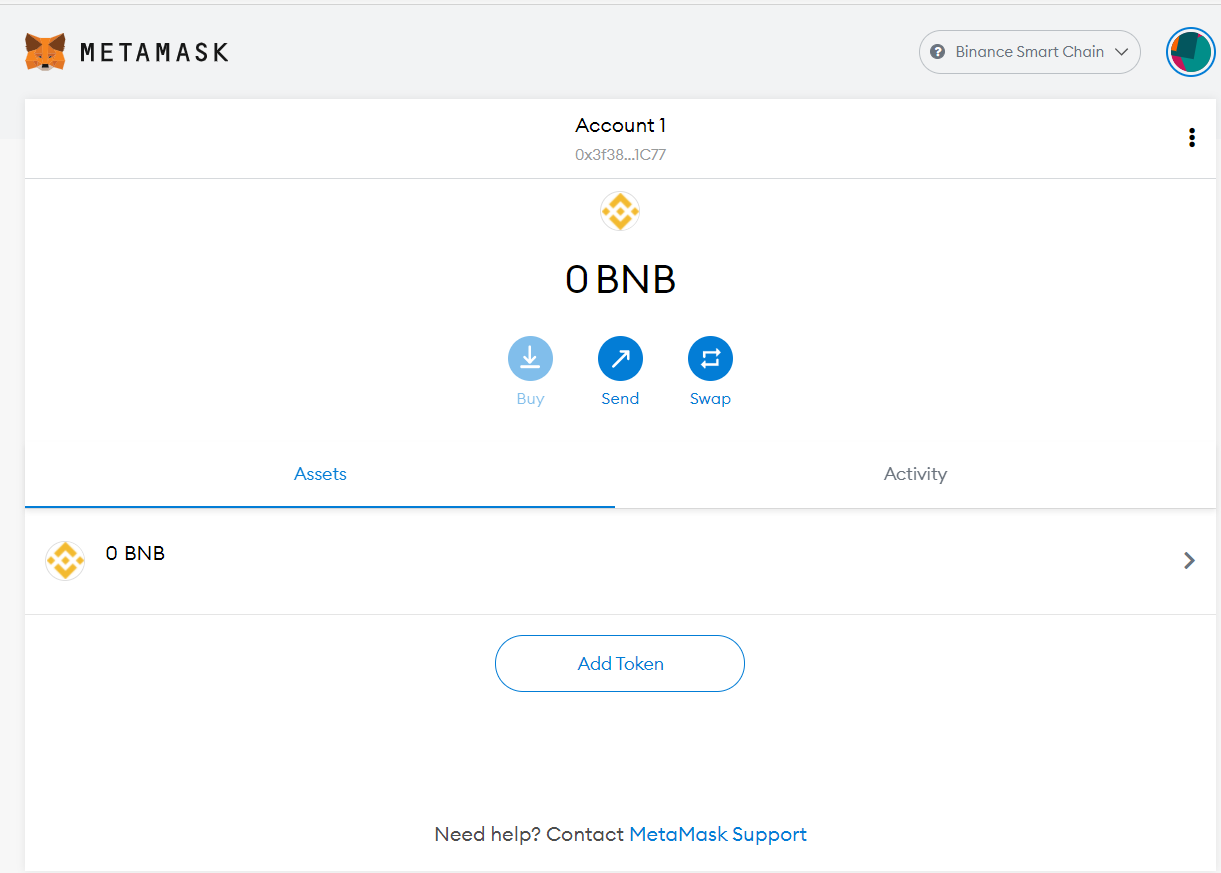The height and width of the screenshot is (873, 1221).
Task: Open the three-dot account options menu
Action: [x=1191, y=138]
